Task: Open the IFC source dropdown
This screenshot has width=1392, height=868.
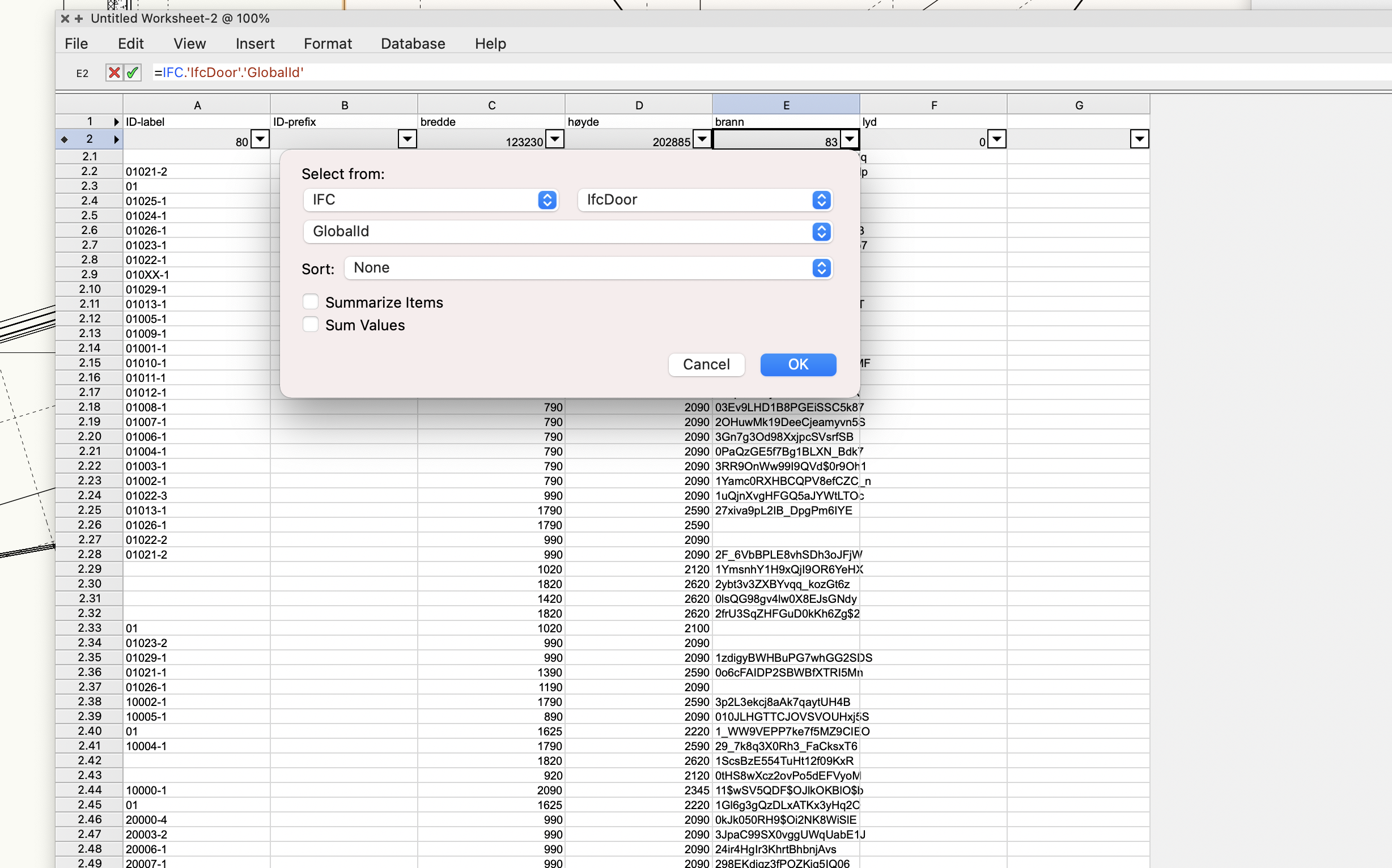Action: click(431, 200)
